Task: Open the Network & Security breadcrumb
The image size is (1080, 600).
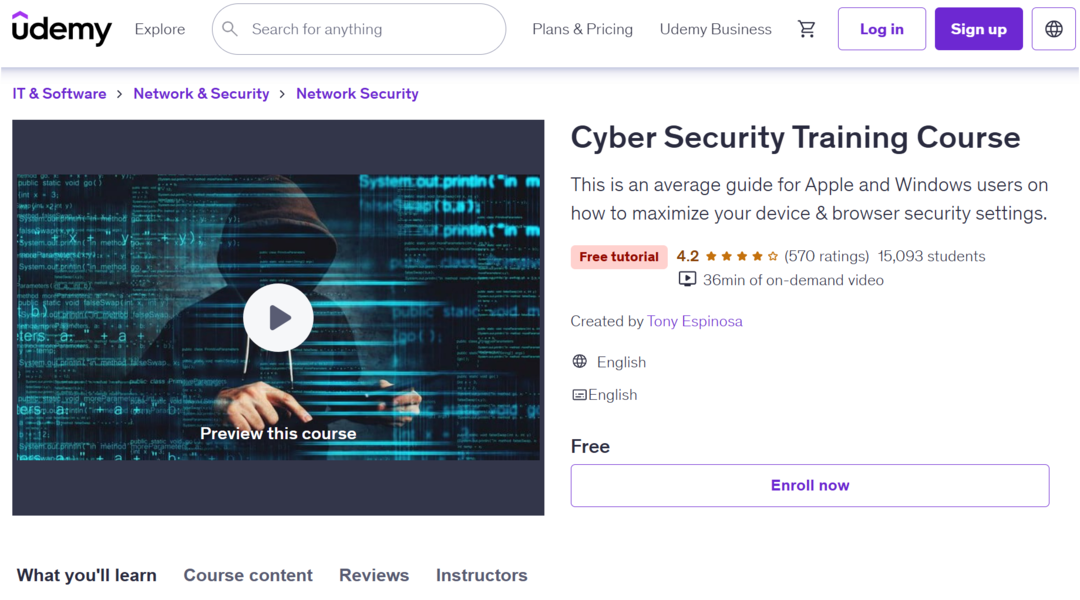Action: point(201,94)
